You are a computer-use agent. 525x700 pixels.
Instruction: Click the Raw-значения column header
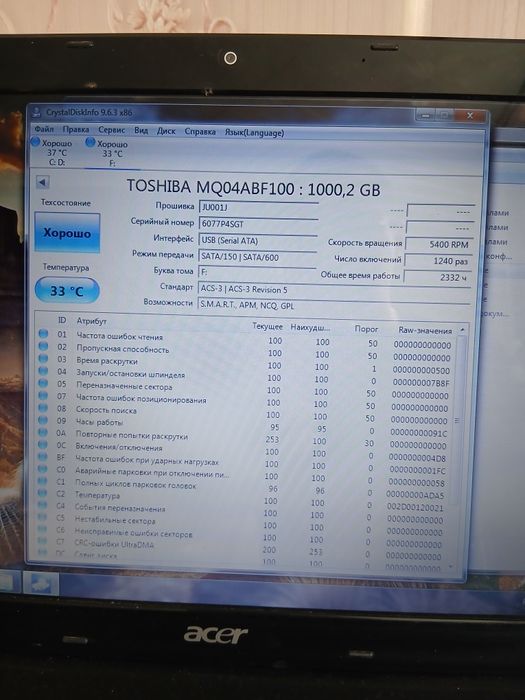[x=425, y=330]
